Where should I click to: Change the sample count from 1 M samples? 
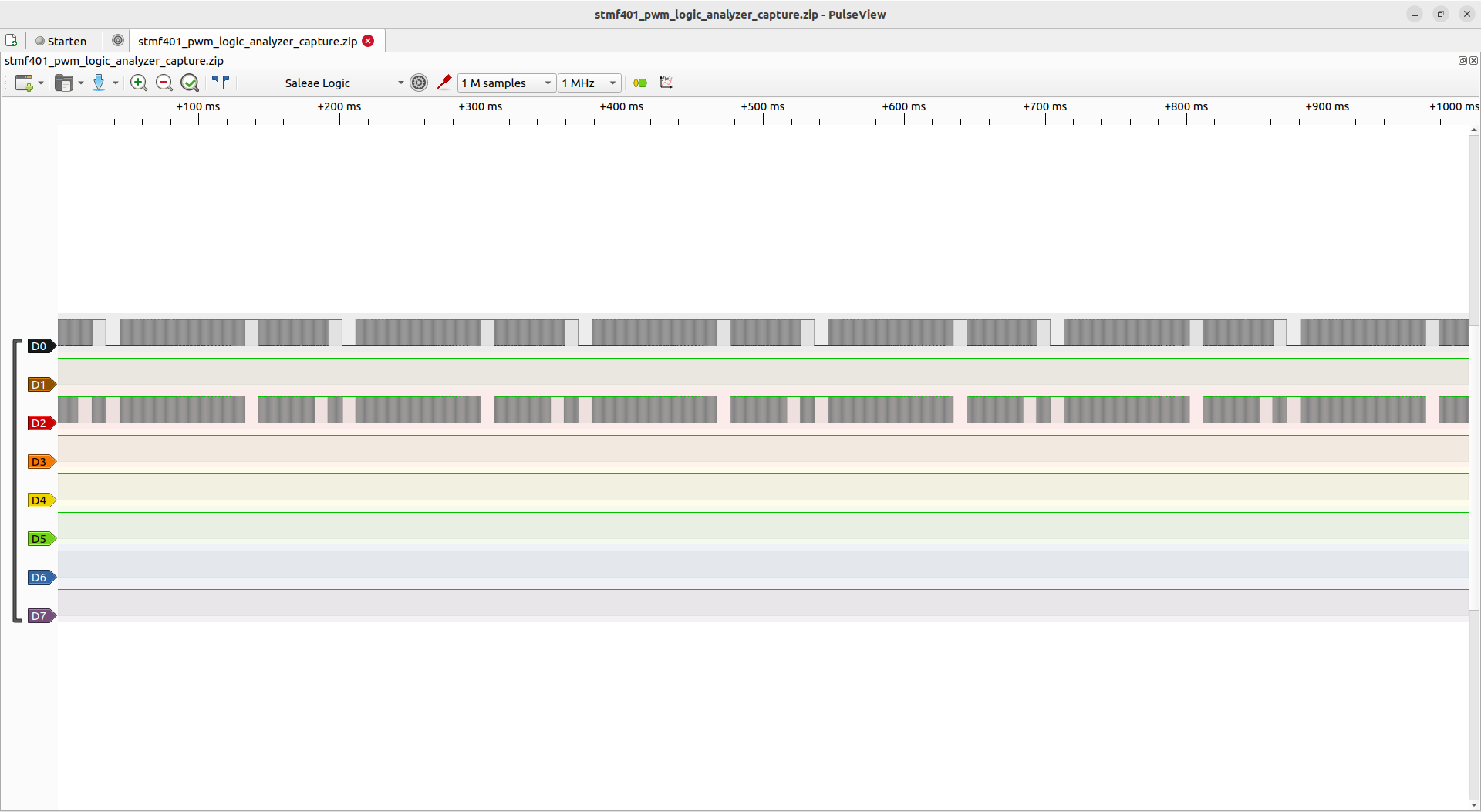[505, 83]
